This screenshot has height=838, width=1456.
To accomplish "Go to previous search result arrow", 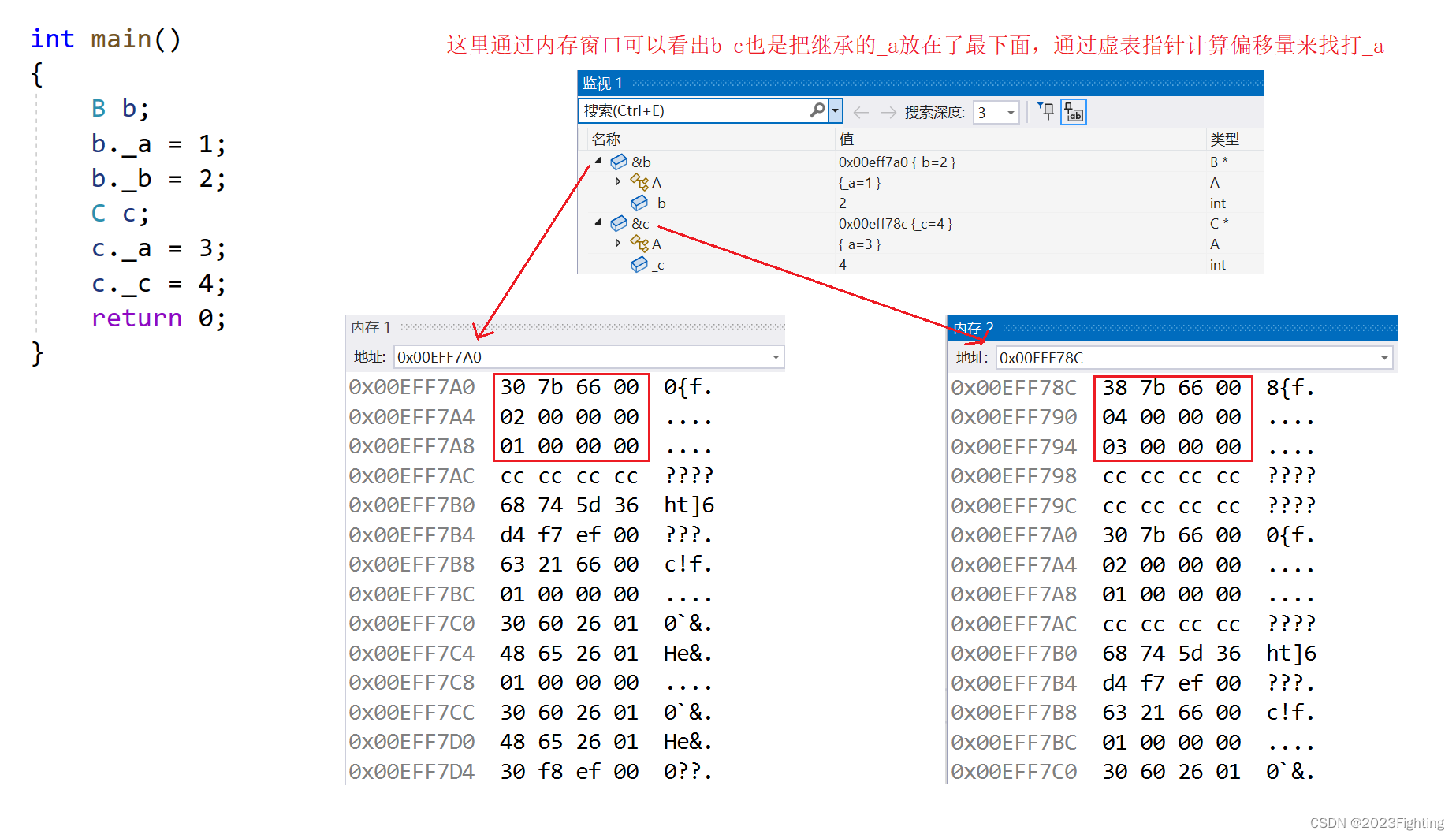I will click(861, 112).
